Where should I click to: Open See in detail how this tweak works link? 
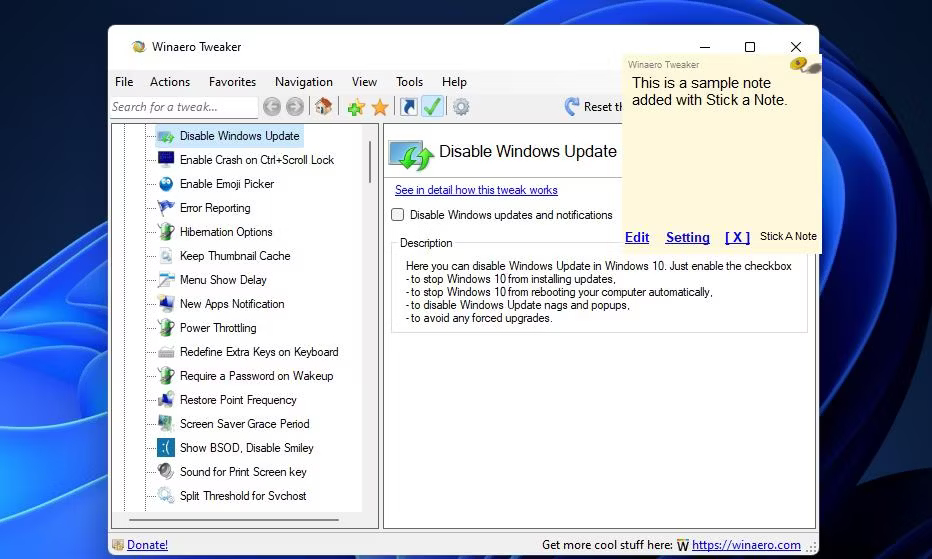tap(476, 190)
